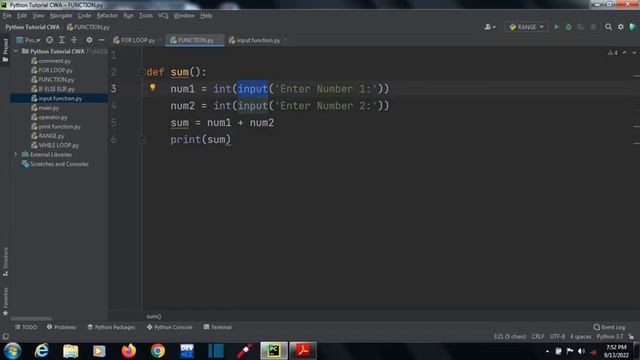Go to the next highlighted error arrow
Image resolution: width=640 pixels, height=360 pixels.
pyautogui.click(x=634, y=53)
